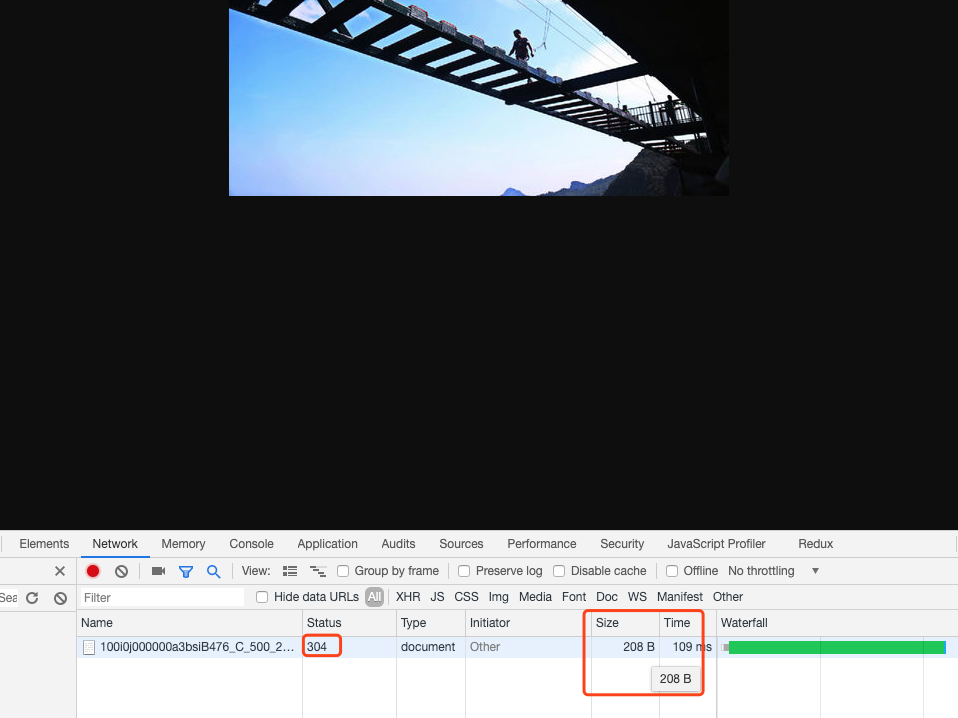Click the clear icon in the search pane
The image size is (958, 718).
tap(60, 598)
